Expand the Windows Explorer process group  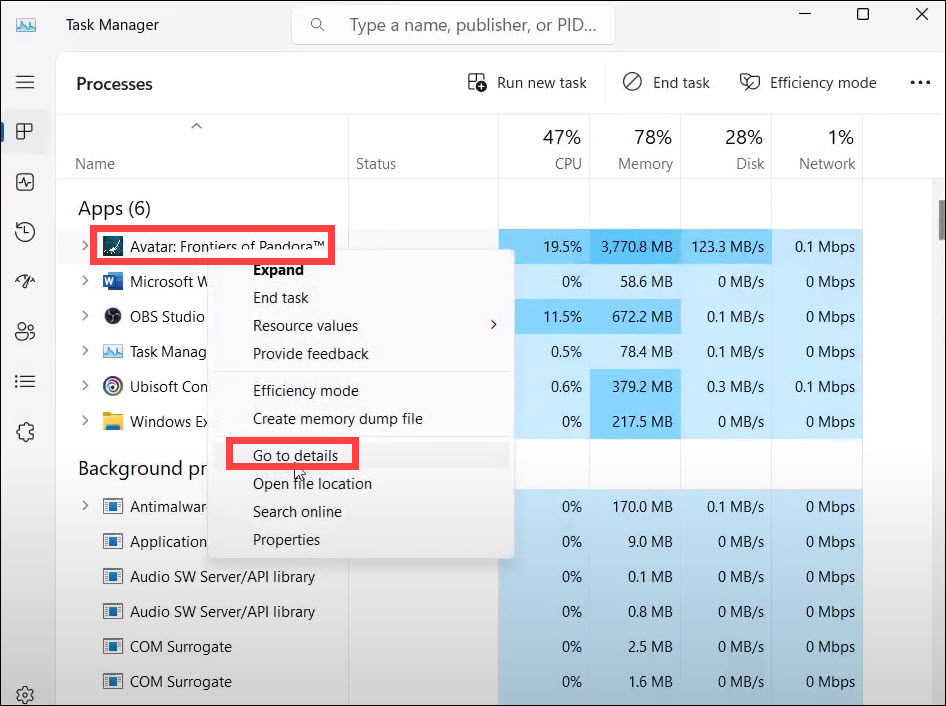point(85,421)
